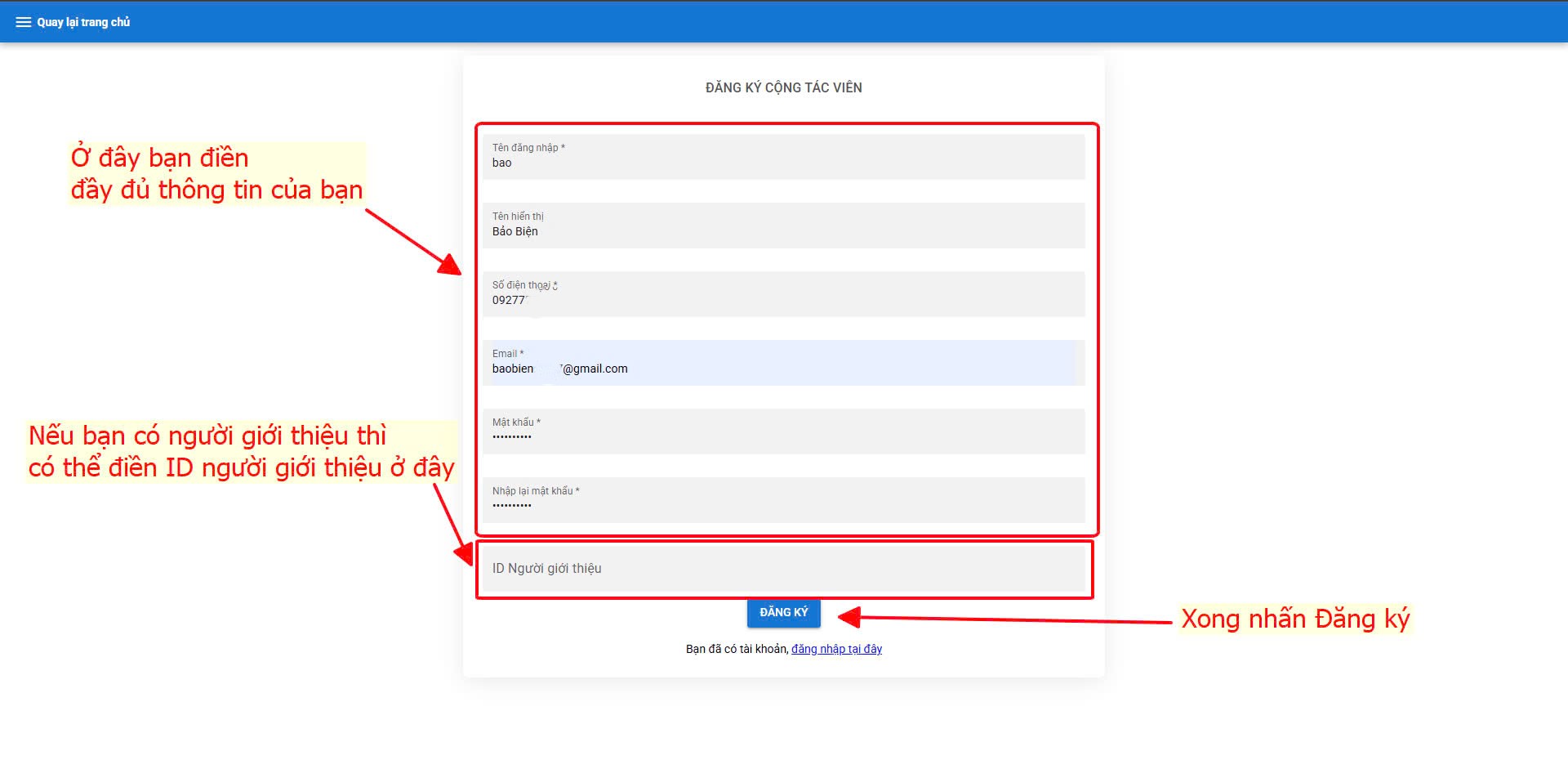The width and height of the screenshot is (1568, 760).
Task: Click the 'Bạn đã có tài khoản' text
Action: 737,649
